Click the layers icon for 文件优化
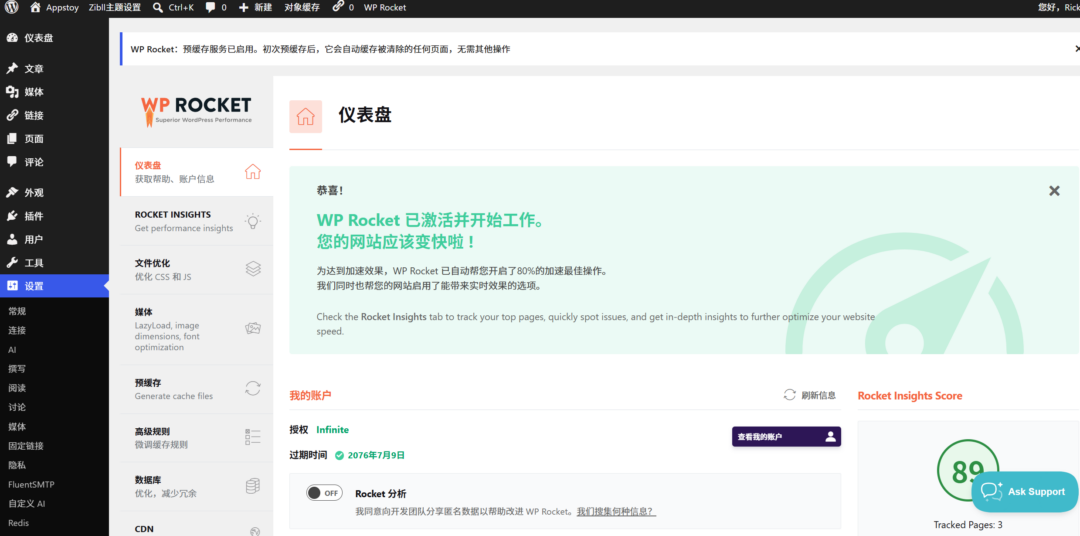The height and width of the screenshot is (536, 1080). coord(253,269)
